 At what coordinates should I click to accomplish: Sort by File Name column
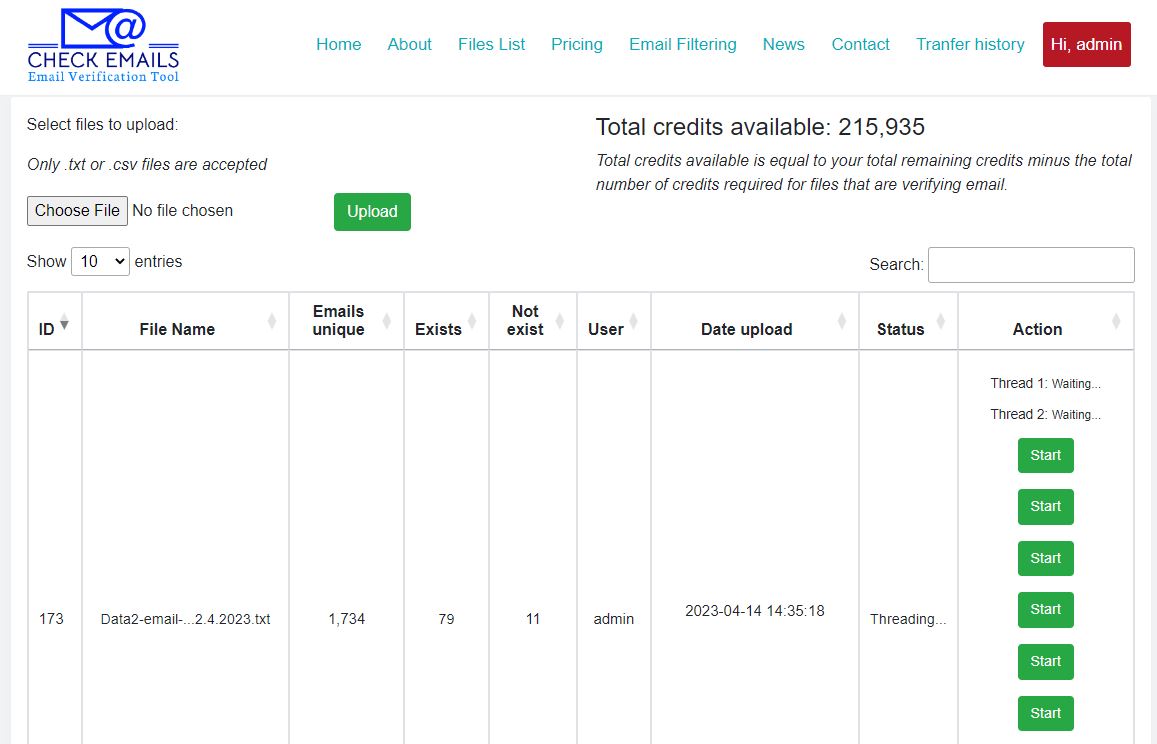pos(177,329)
